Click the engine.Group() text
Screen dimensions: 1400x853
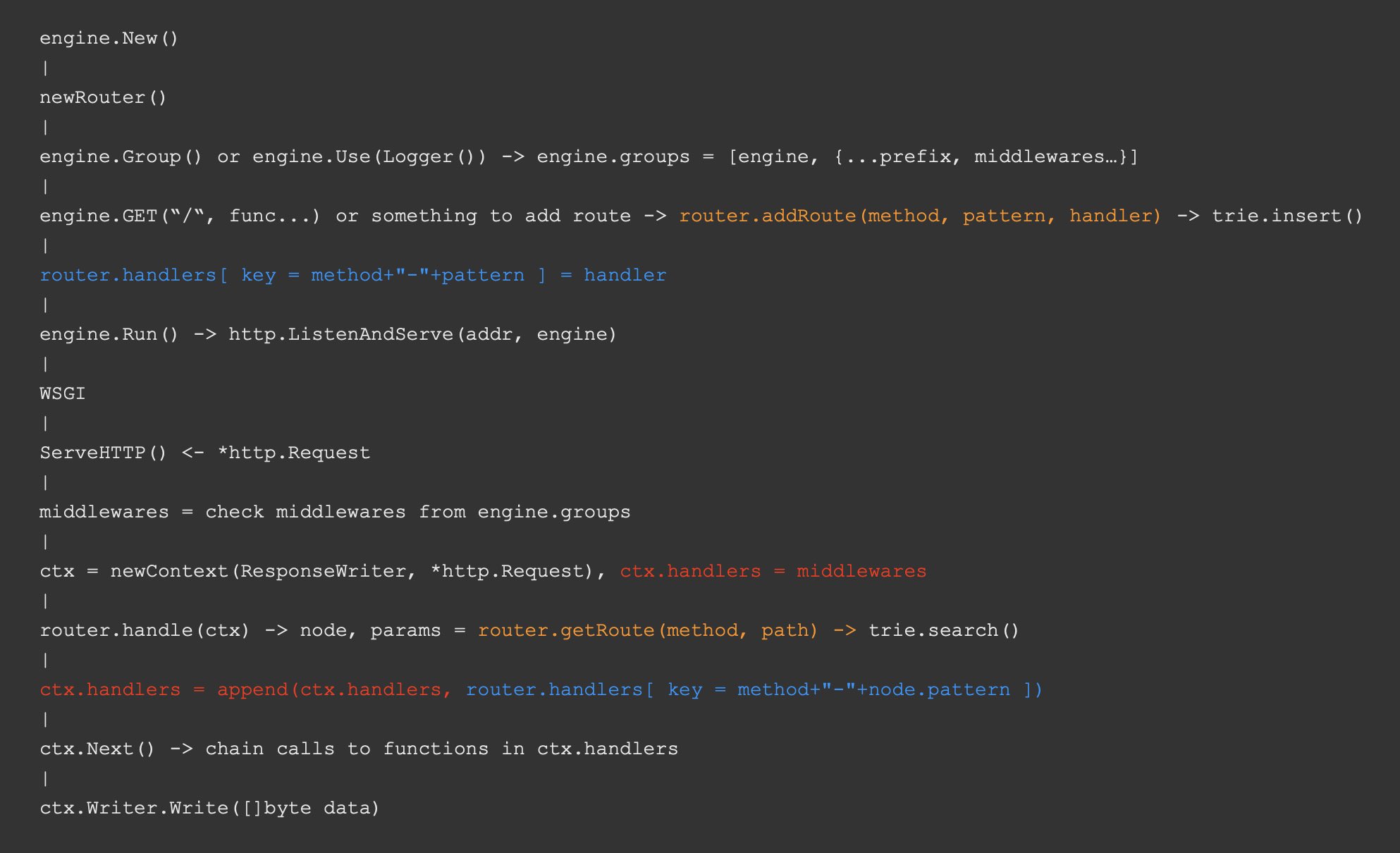tap(121, 157)
